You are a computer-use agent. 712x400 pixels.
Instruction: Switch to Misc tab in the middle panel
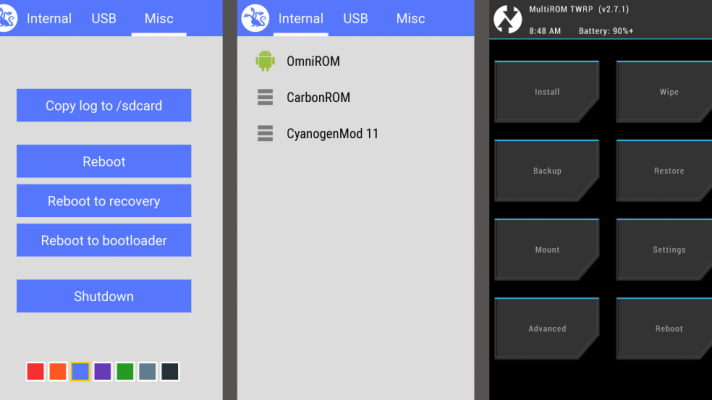(410, 19)
